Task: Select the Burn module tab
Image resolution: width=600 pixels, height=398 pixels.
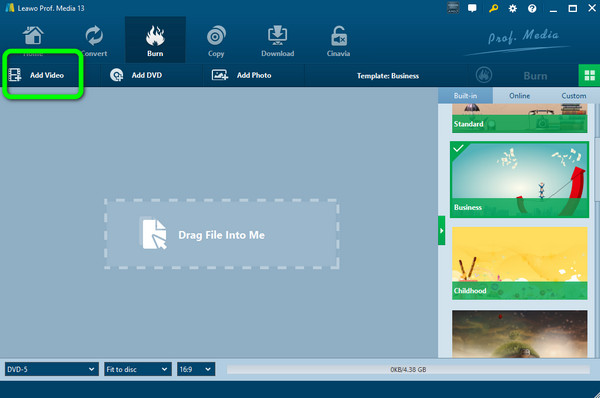Action: coord(155,40)
